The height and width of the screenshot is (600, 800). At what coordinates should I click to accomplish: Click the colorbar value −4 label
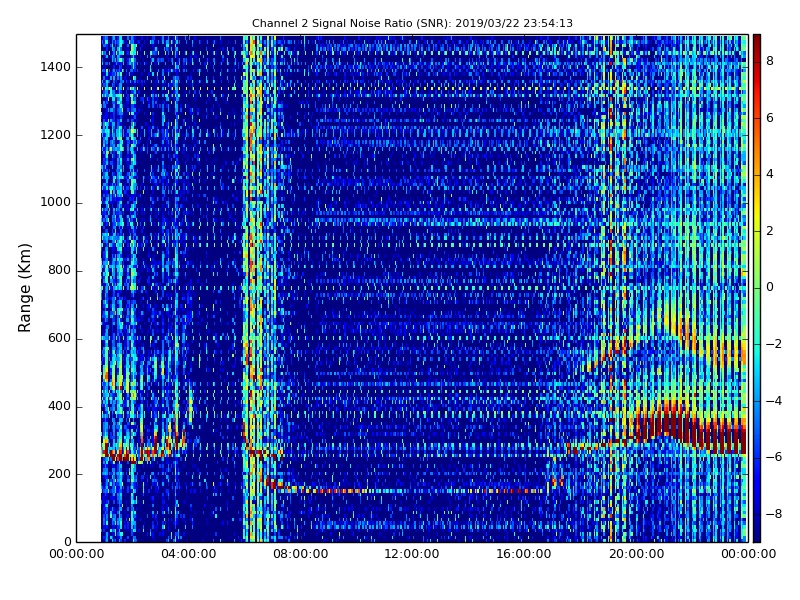774,401
